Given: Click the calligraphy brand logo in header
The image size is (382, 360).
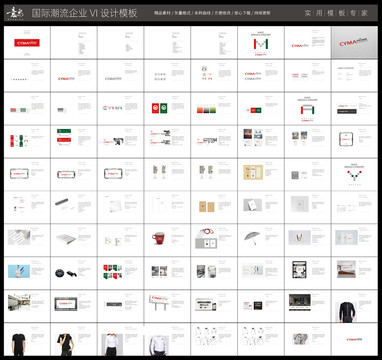Looking at the screenshot, I should tap(15, 13).
